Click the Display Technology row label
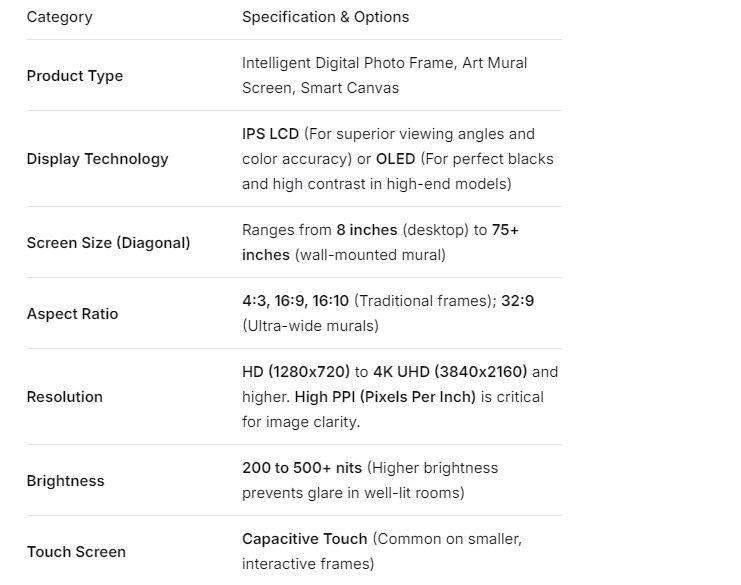 97,159
